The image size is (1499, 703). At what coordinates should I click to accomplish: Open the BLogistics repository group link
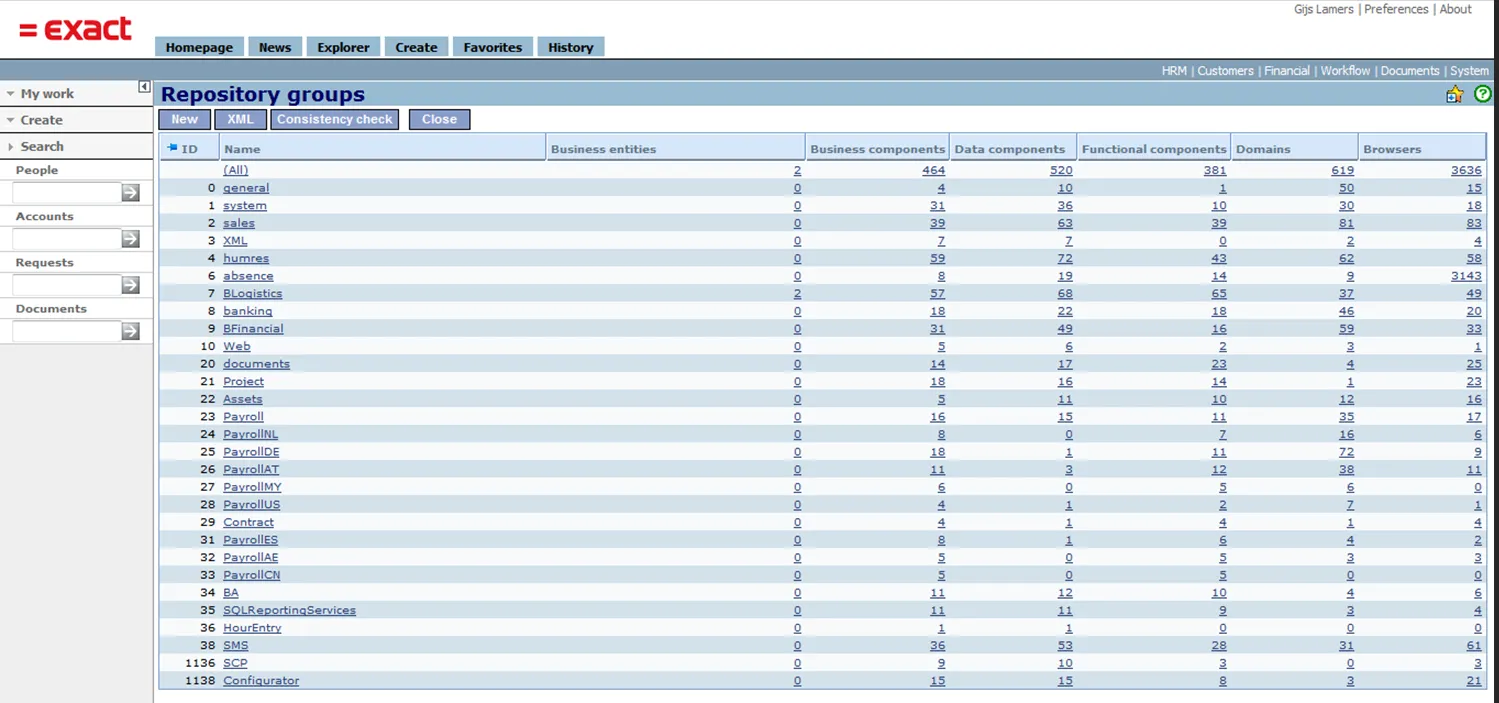click(x=252, y=294)
